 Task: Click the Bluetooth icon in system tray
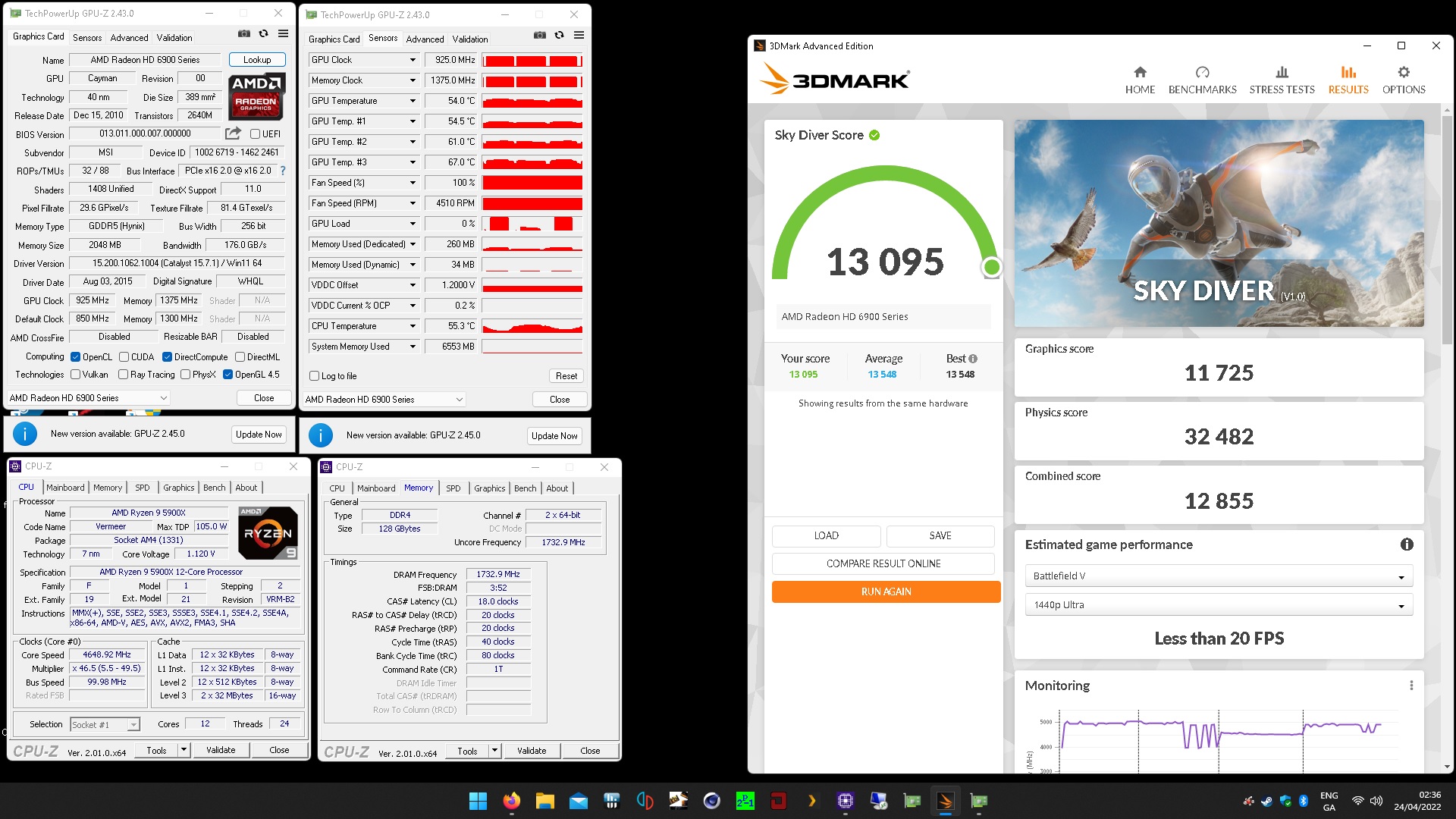[x=1304, y=801]
